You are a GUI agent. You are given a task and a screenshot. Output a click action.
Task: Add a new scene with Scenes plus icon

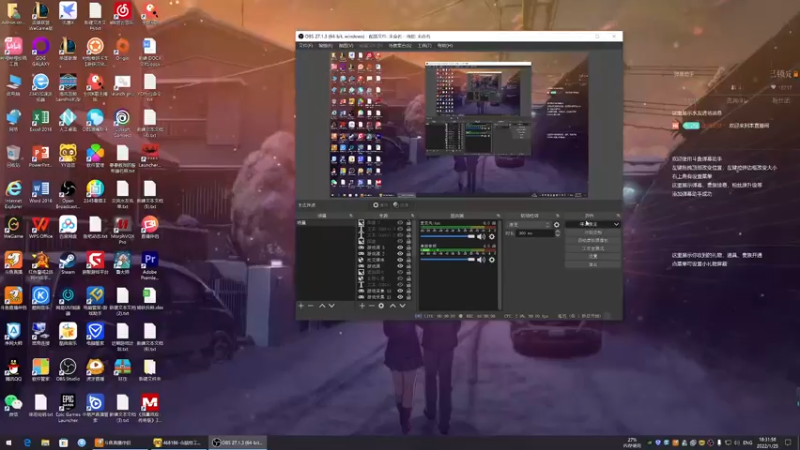pos(301,306)
